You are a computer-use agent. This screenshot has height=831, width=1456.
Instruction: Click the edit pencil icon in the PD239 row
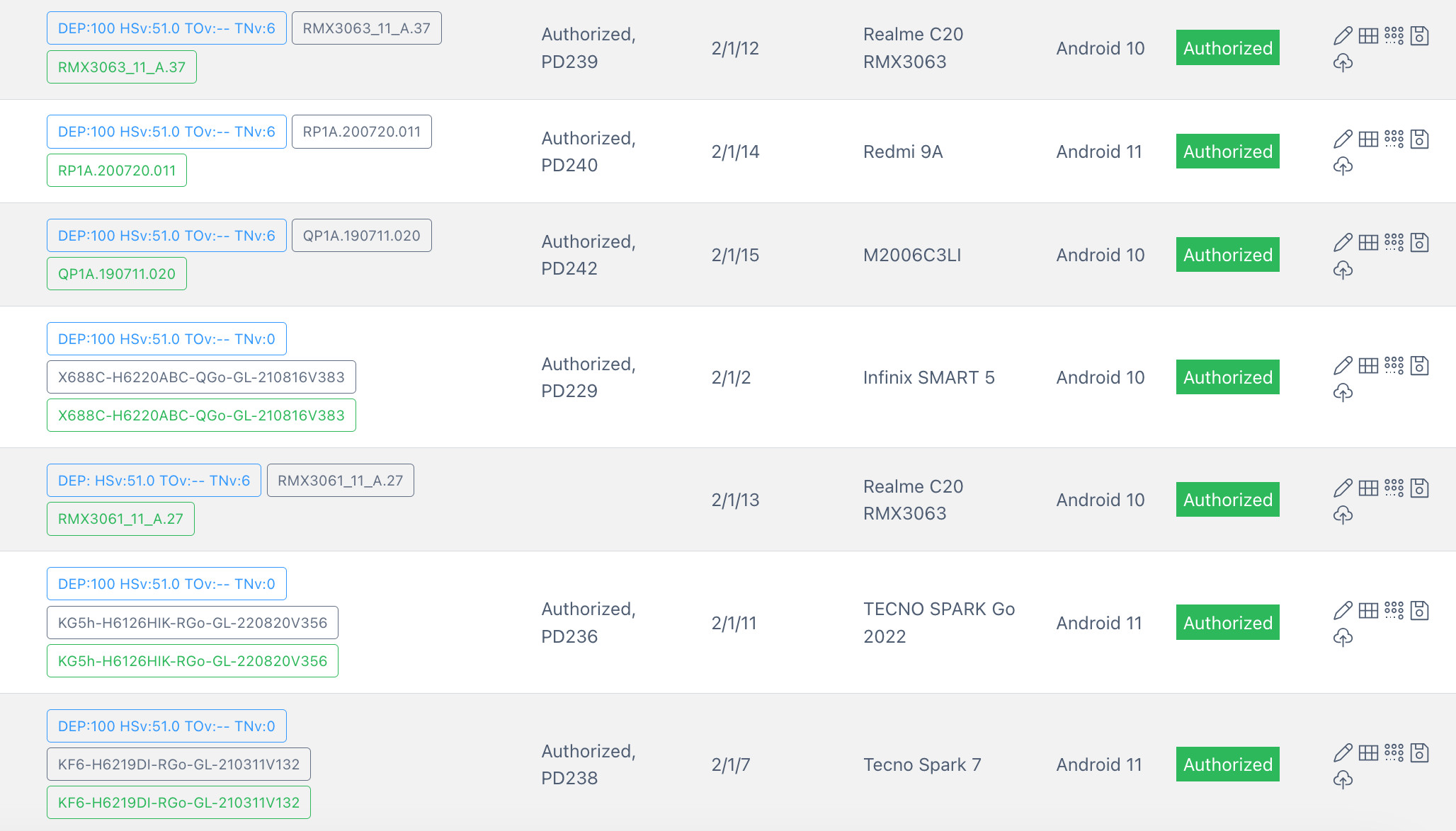click(x=1343, y=35)
